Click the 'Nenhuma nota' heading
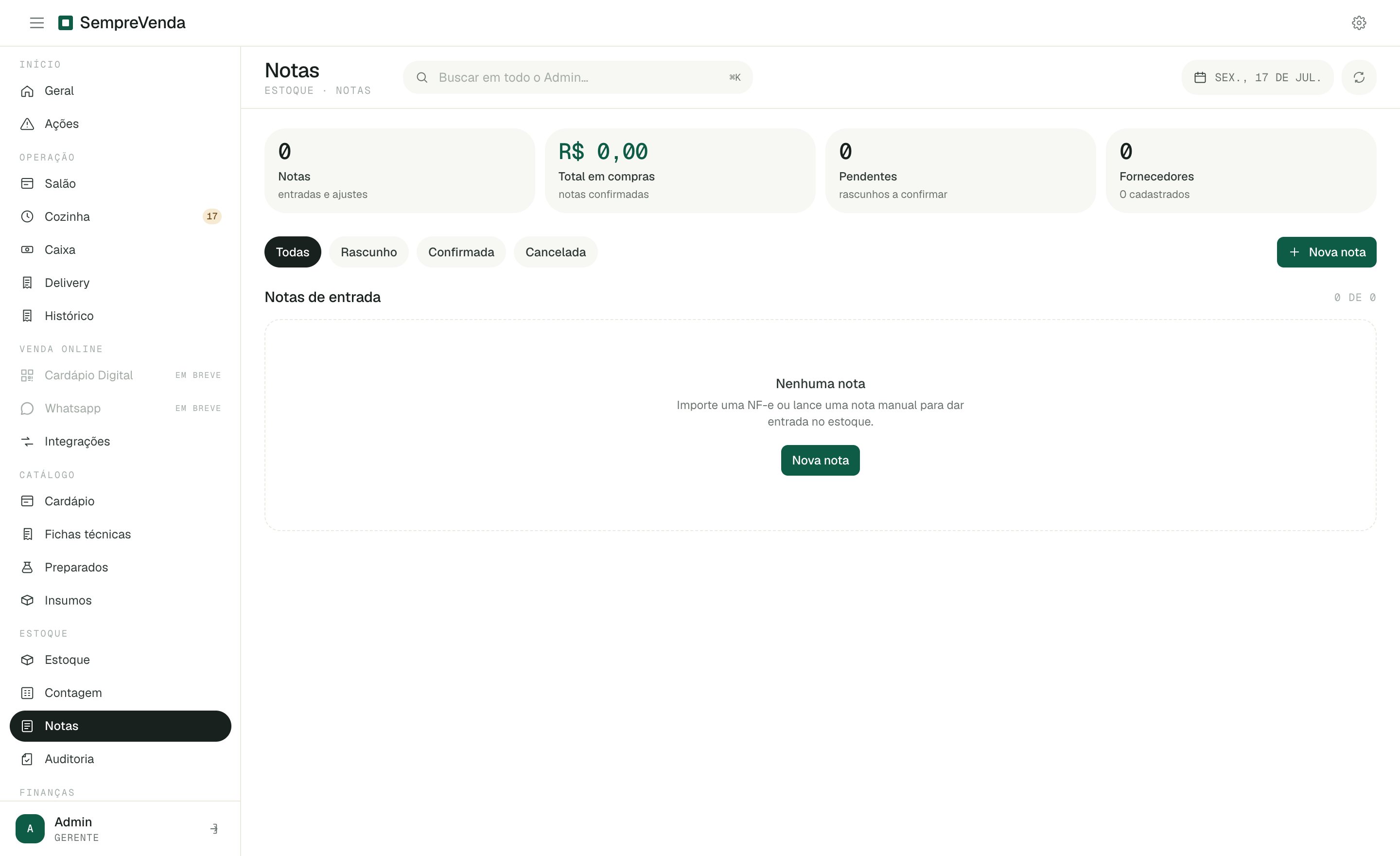This screenshot has width=1400, height=856. pos(820,384)
